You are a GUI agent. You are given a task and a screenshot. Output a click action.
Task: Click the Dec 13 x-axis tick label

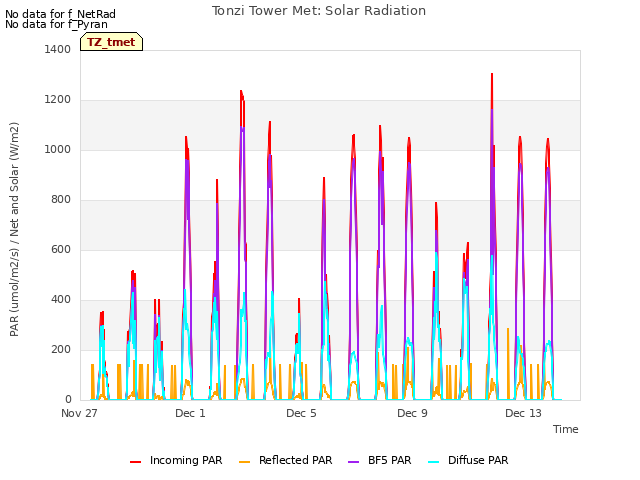[x=523, y=413]
